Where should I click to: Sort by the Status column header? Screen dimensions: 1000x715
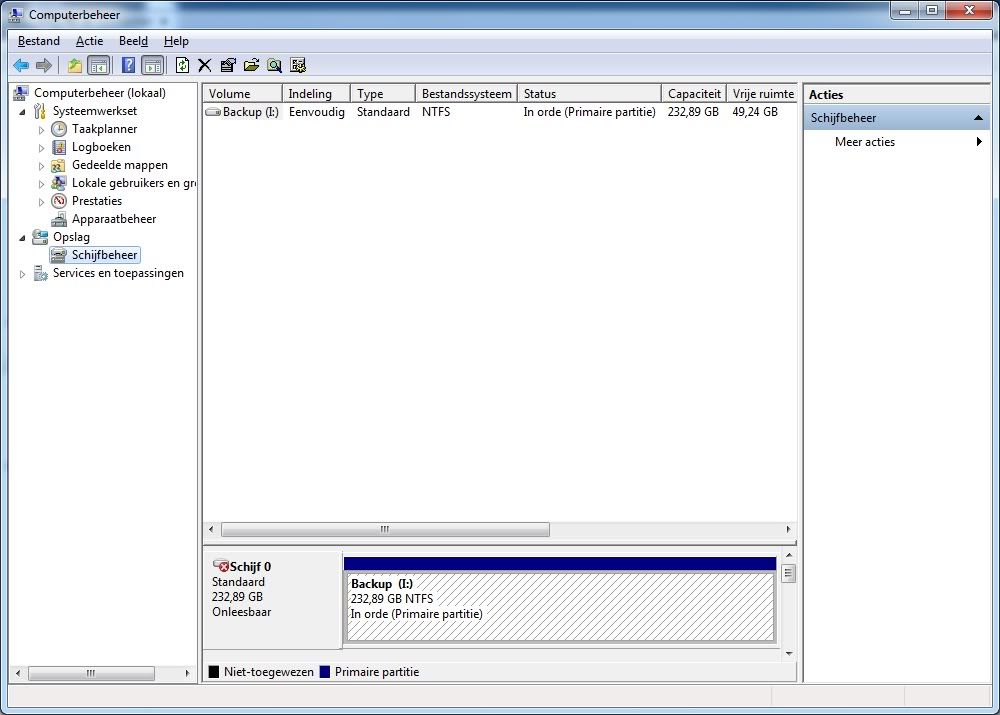pyautogui.click(x=590, y=94)
